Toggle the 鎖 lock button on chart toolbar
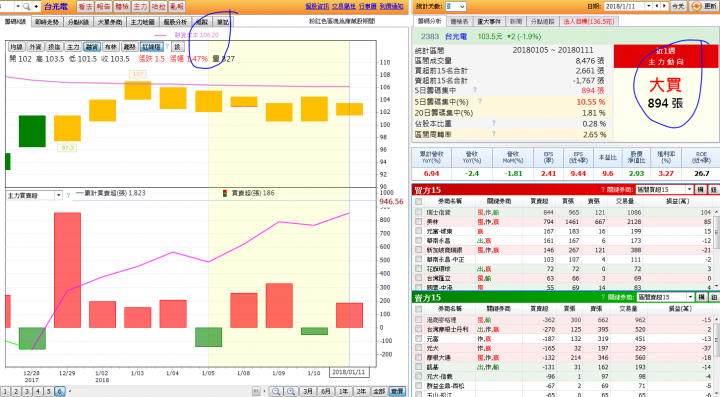Image resolution: width=720 pixels, height=397 pixels. pyautogui.click(x=178, y=47)
